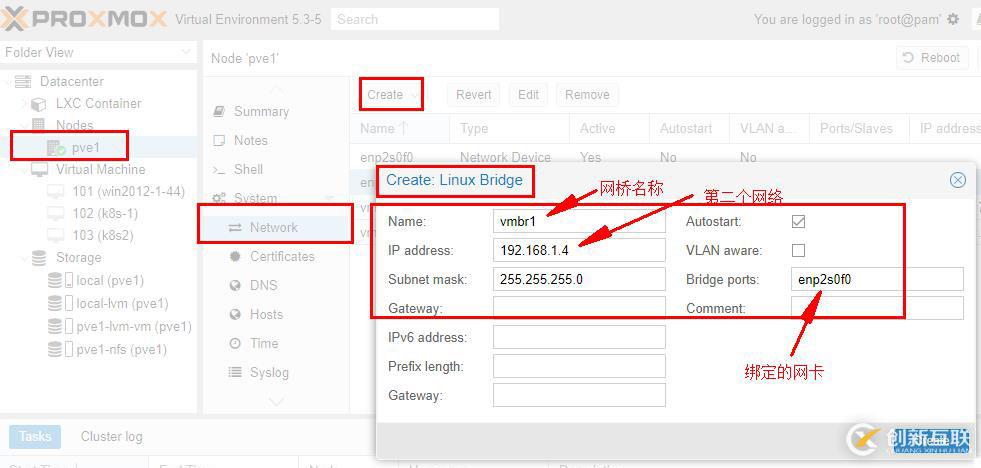The image size is (981, 468).
Task: Close the Create Linux Bridge dialog
Action: 957,180
